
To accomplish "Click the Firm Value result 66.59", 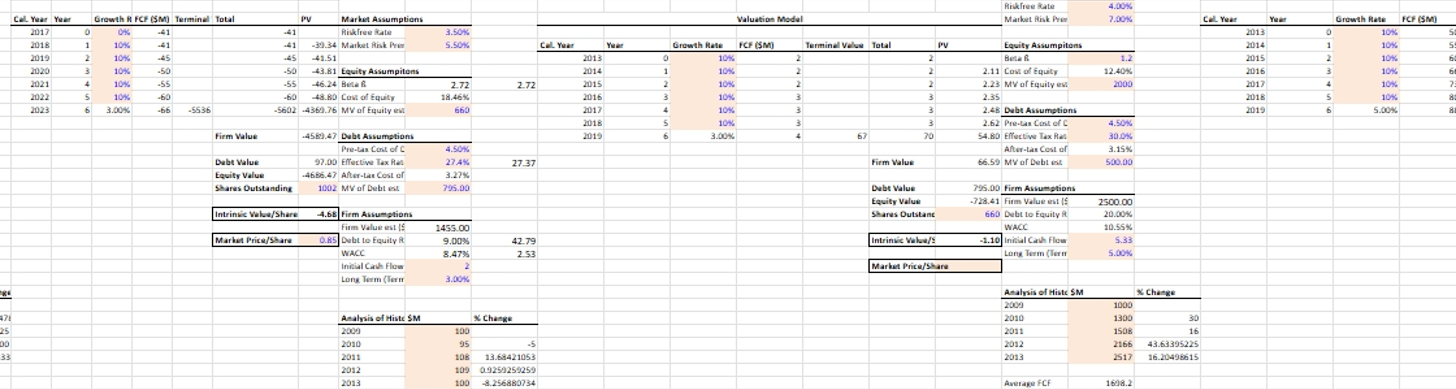I will [967, 162].
